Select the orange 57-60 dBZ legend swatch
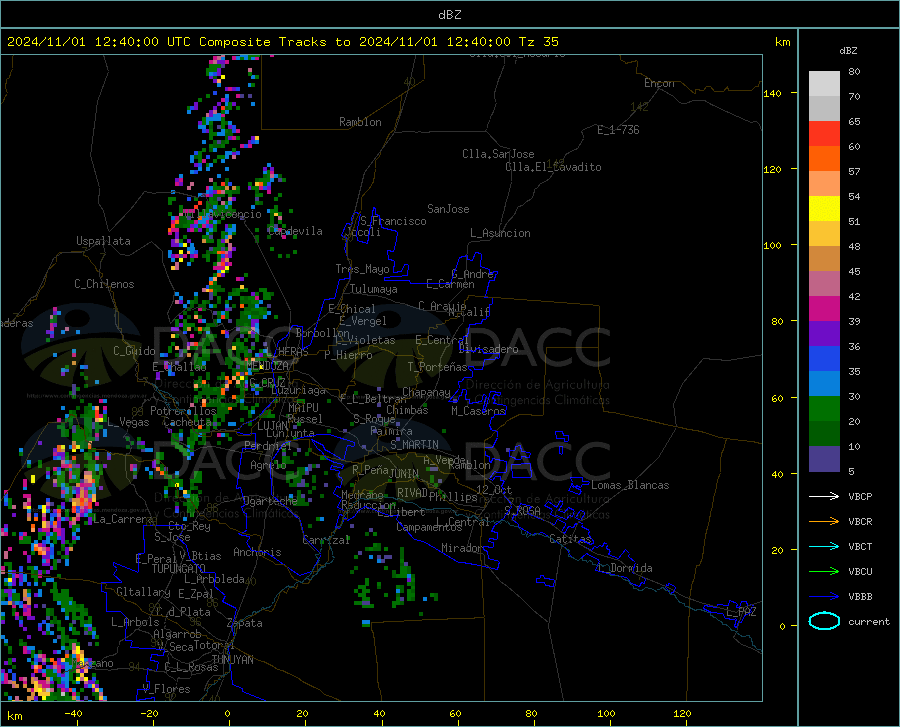 [824, 159]
